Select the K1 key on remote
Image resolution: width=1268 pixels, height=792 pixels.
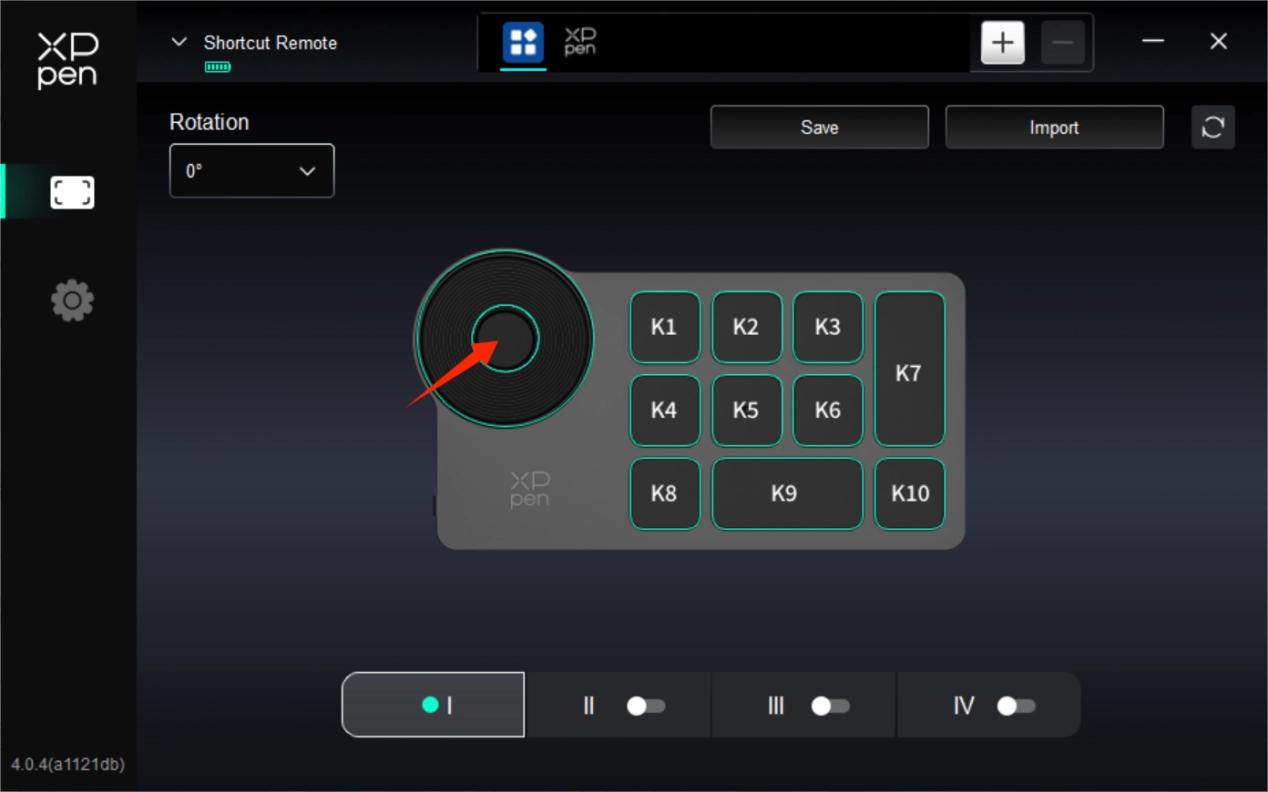[664, 327]
